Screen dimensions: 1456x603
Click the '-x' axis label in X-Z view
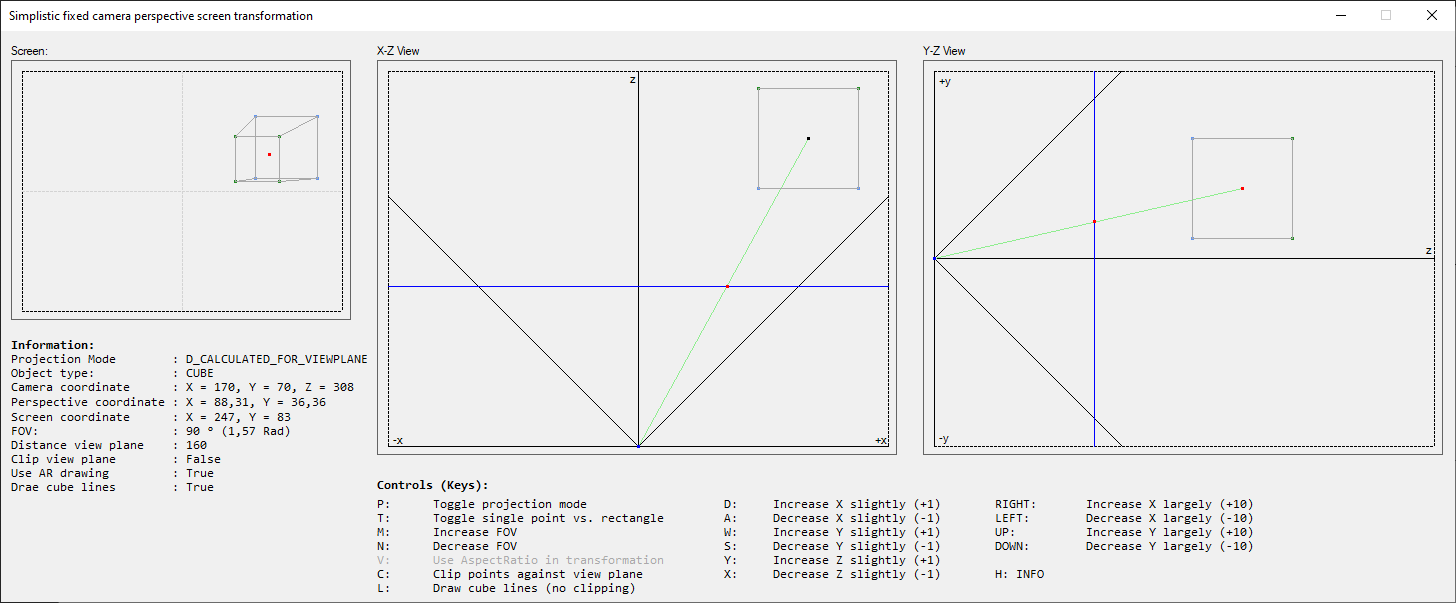[398, 440]
